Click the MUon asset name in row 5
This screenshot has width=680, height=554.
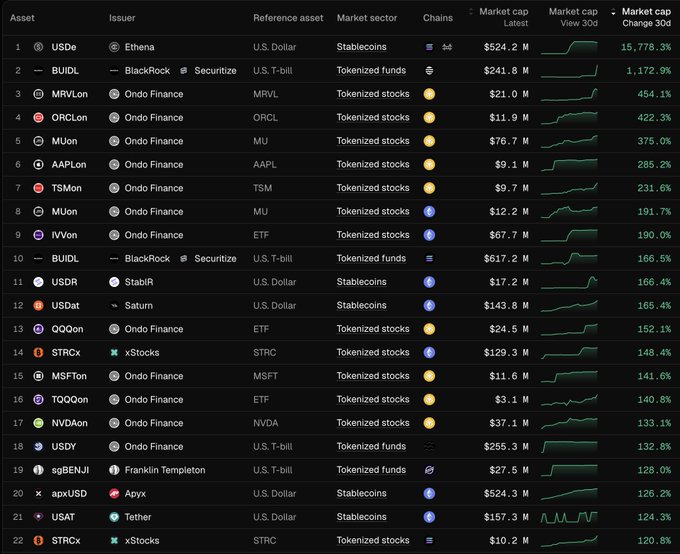pos(64,141)
